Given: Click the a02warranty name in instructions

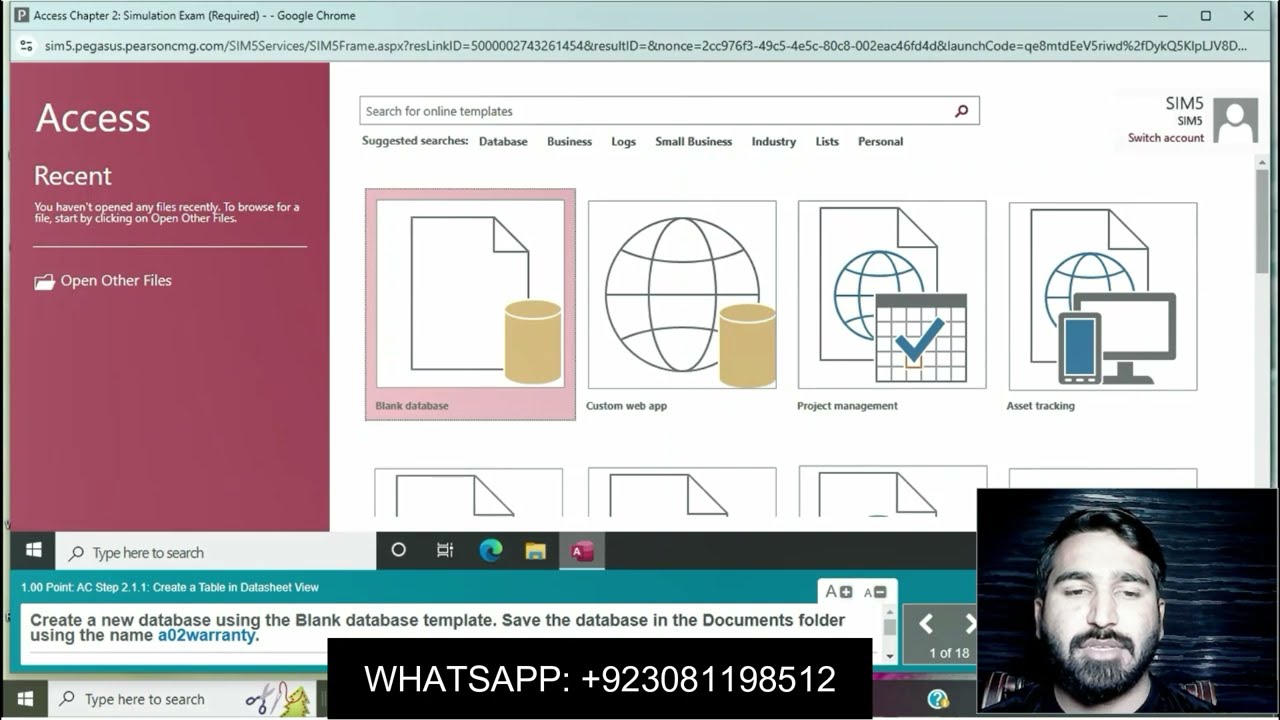Looking at the screenshot, I should [206, 636].
